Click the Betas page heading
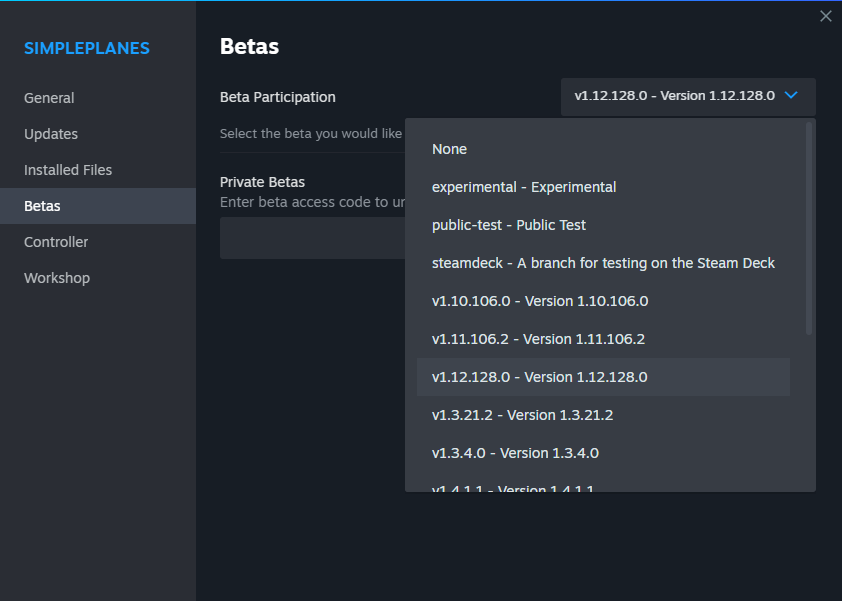Viewport: 842px width, 601px height. (249, 47)
